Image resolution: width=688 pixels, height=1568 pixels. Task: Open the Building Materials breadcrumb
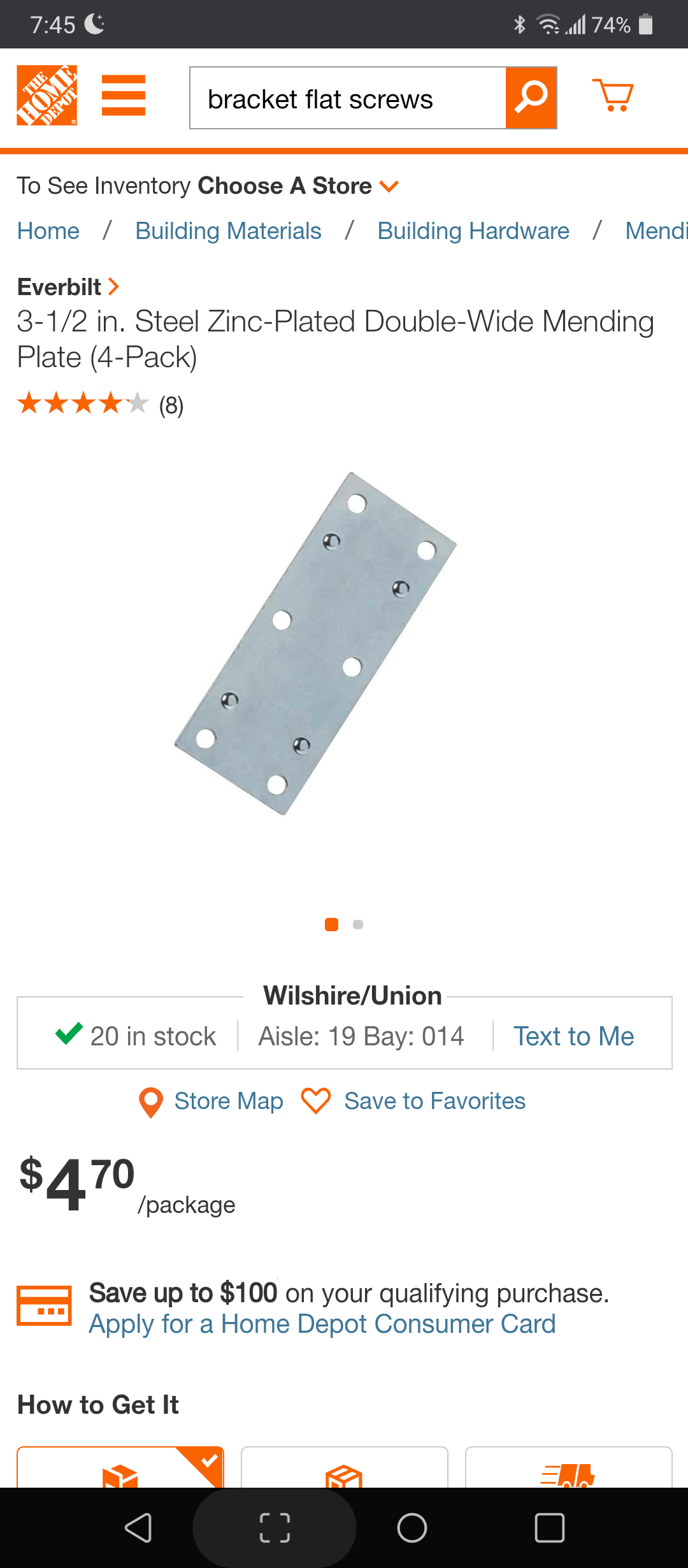point(228,231)
